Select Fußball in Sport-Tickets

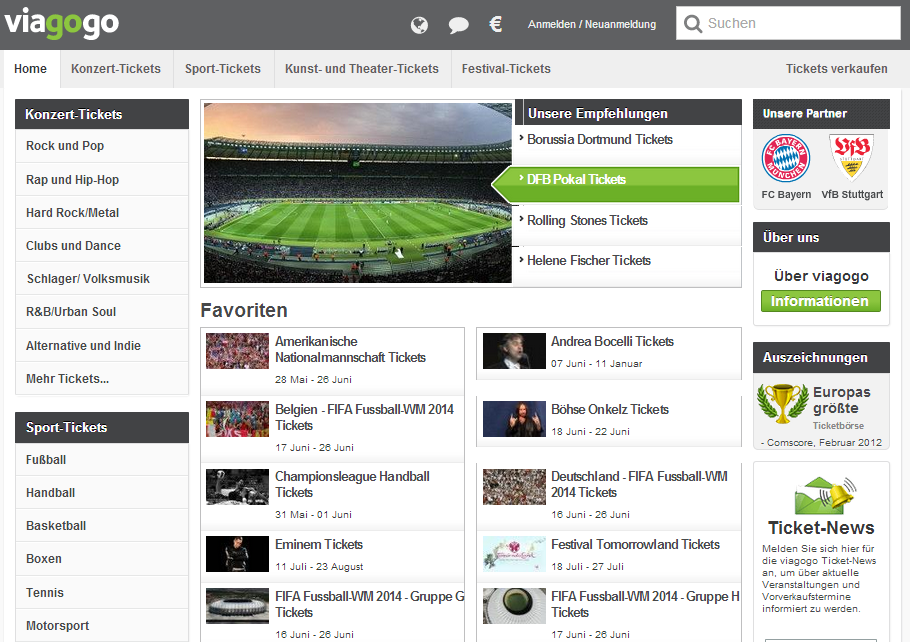tap(102, 460)
